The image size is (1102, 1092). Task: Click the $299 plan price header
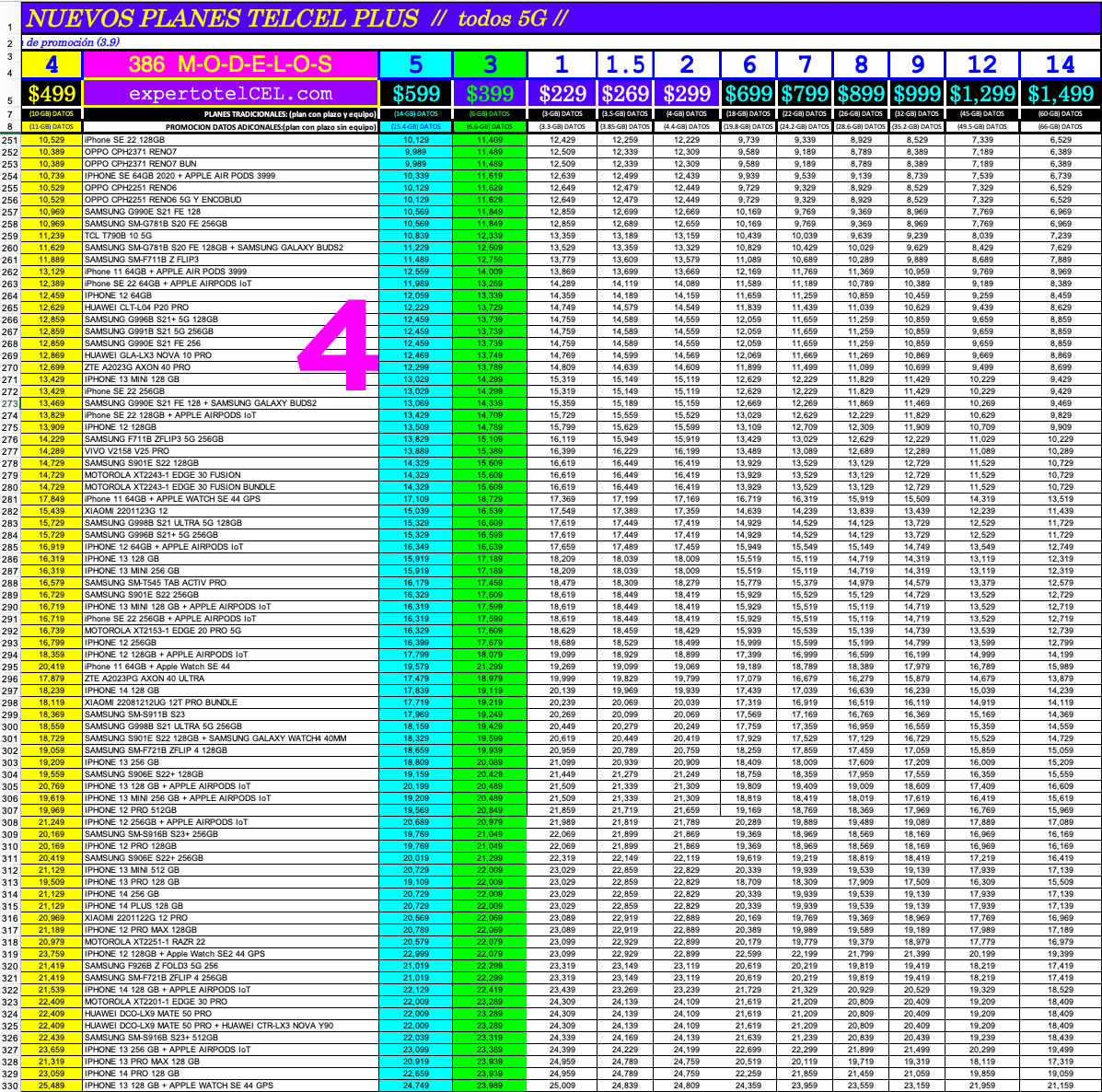[687, 94]
